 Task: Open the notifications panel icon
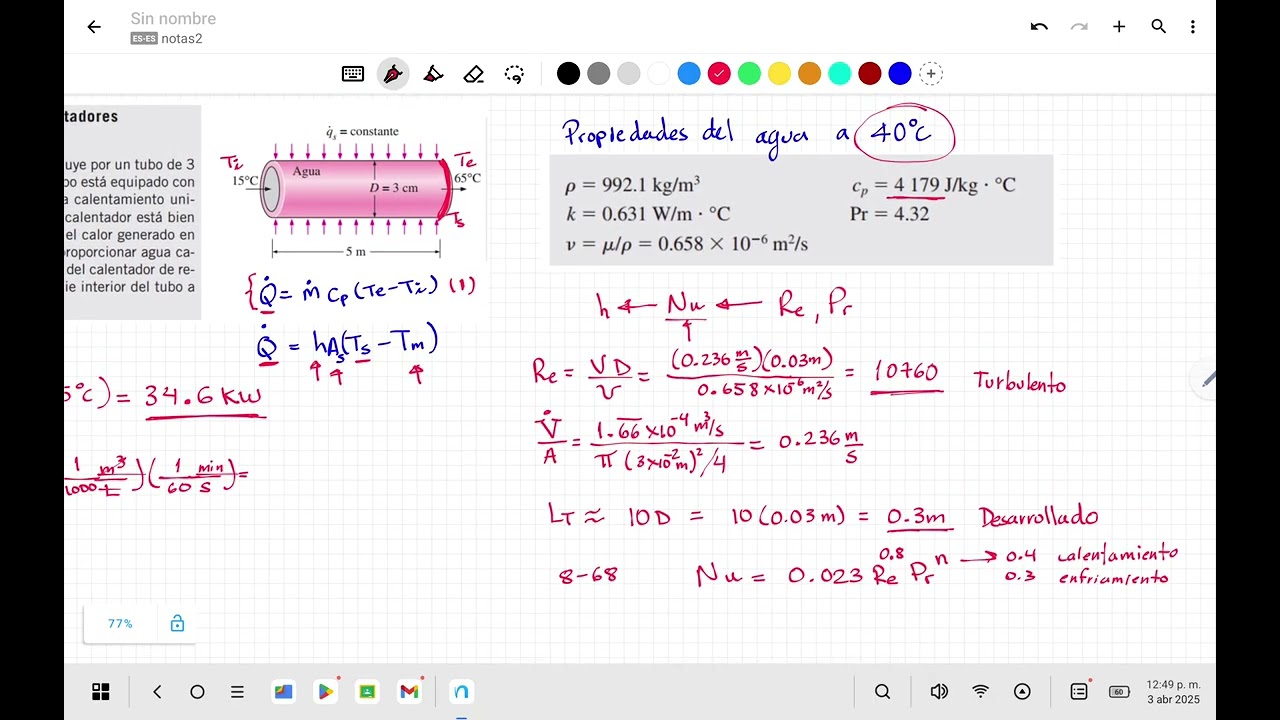(x=1079, y=692)
